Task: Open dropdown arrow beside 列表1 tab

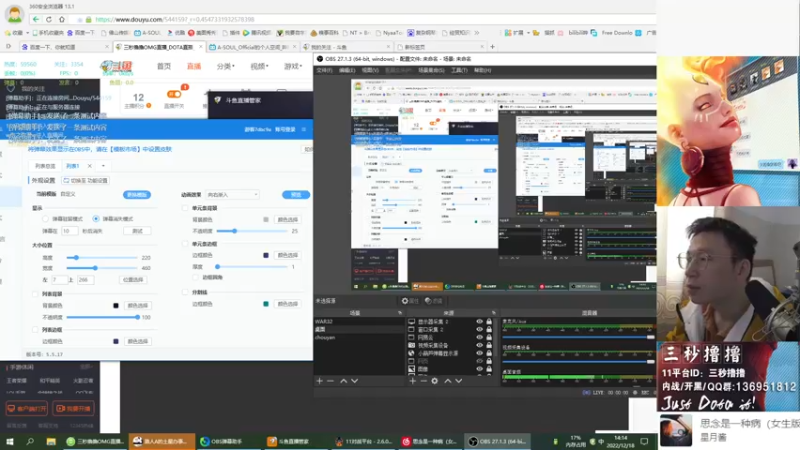Action: [103, 166]
